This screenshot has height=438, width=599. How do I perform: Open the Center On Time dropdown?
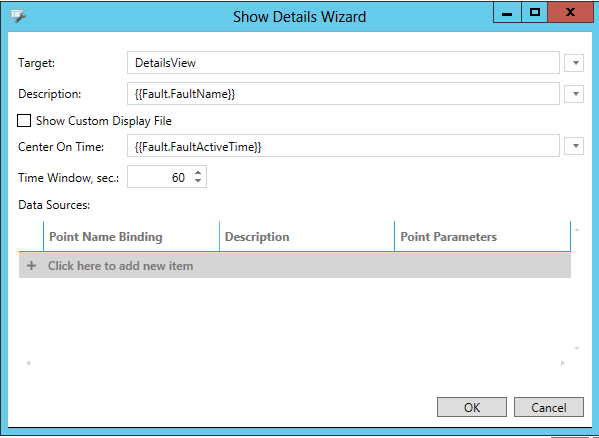click(575, 146)
